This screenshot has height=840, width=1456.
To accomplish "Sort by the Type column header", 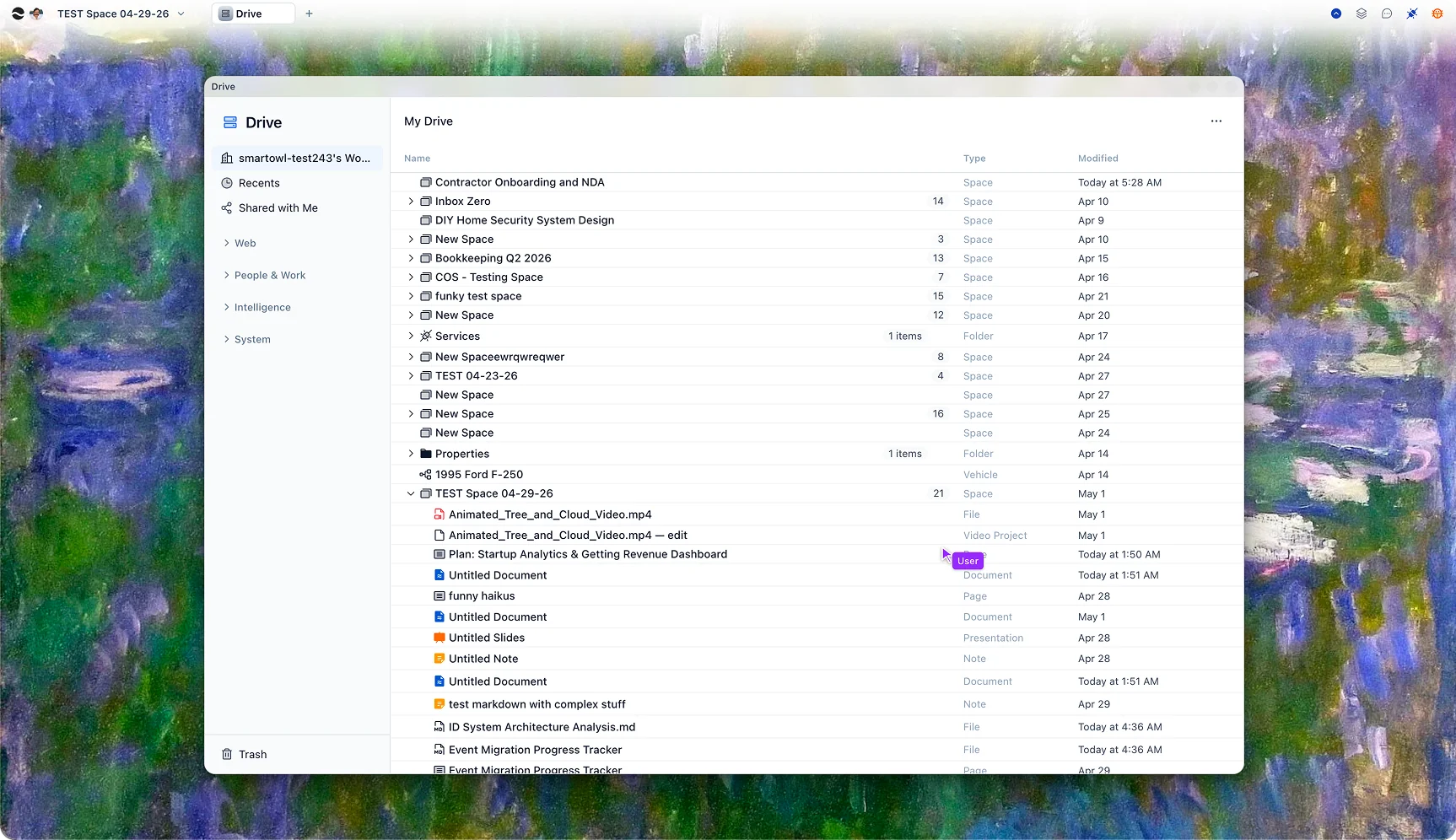I will coord(974,159).
